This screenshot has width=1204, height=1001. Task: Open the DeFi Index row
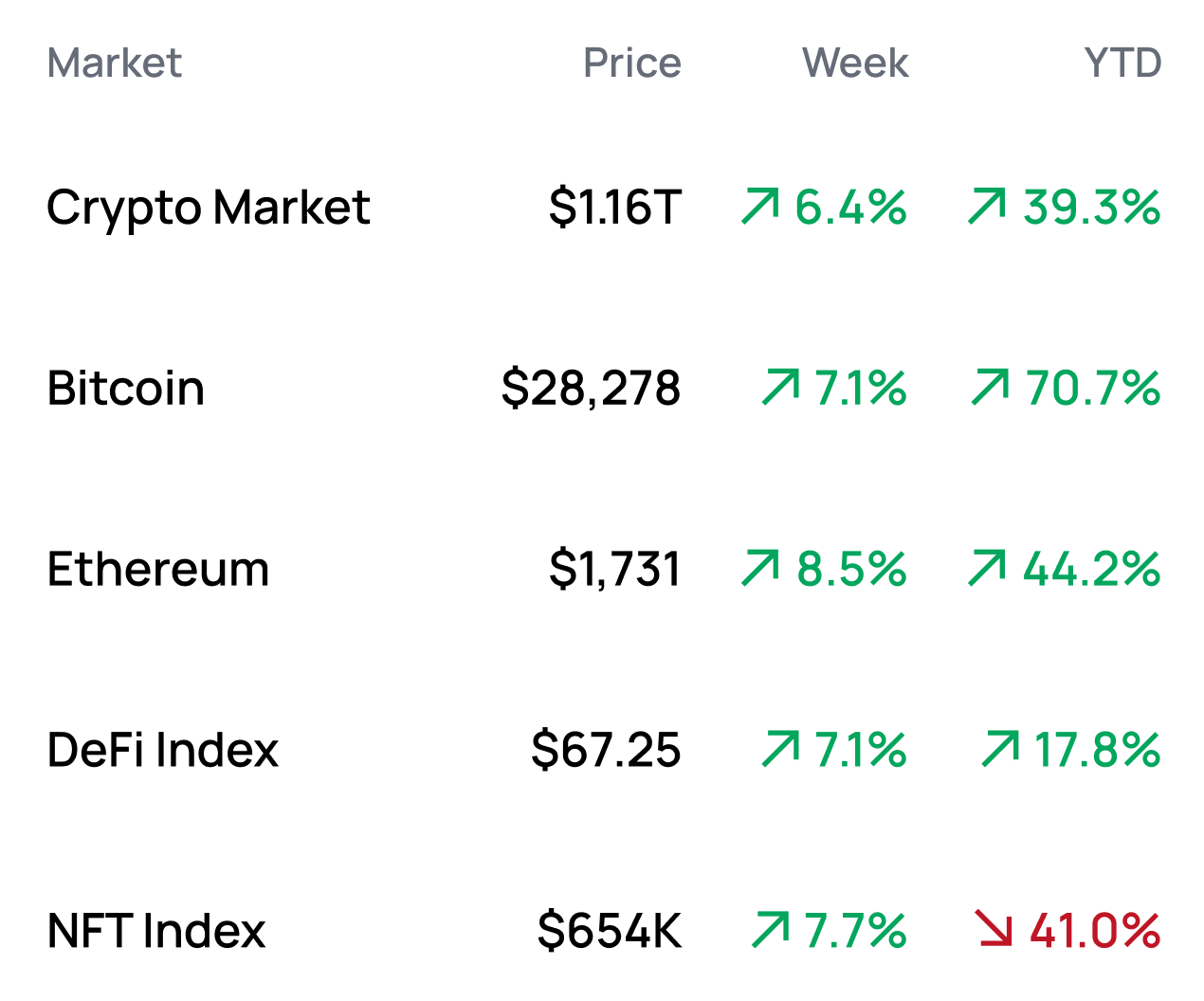[162, 751]
